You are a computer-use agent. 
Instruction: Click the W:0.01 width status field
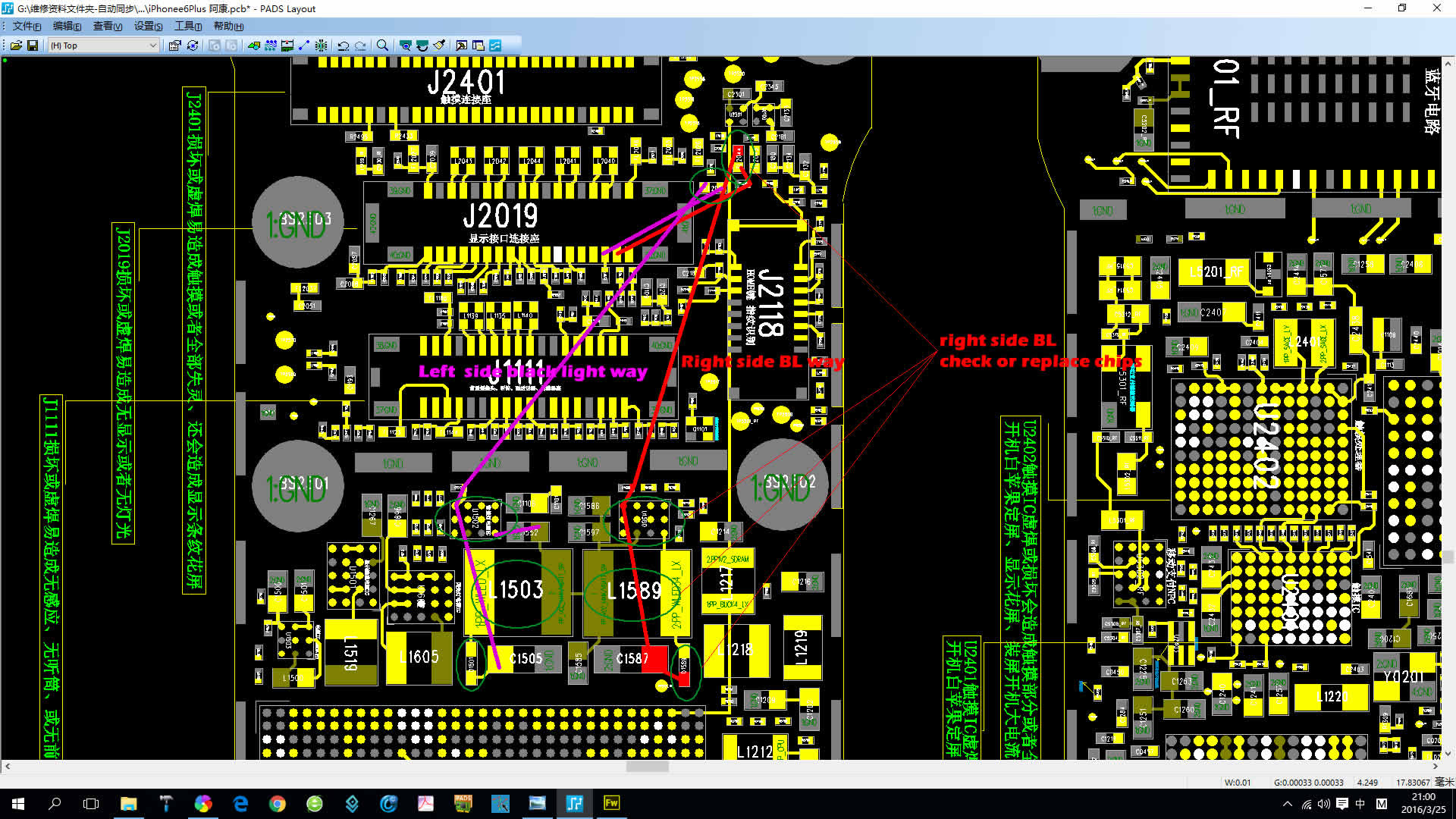pyautogui.click(x=1238, y=782)
